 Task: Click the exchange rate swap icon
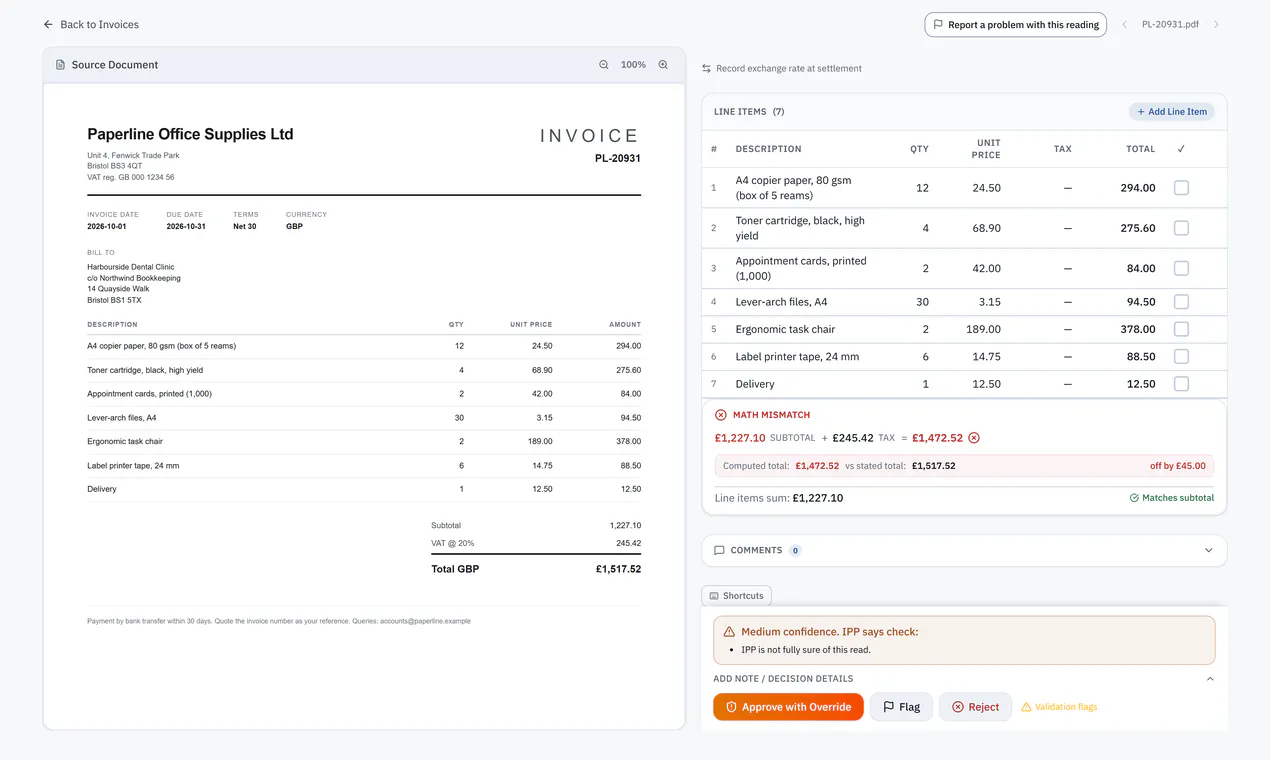706,69
